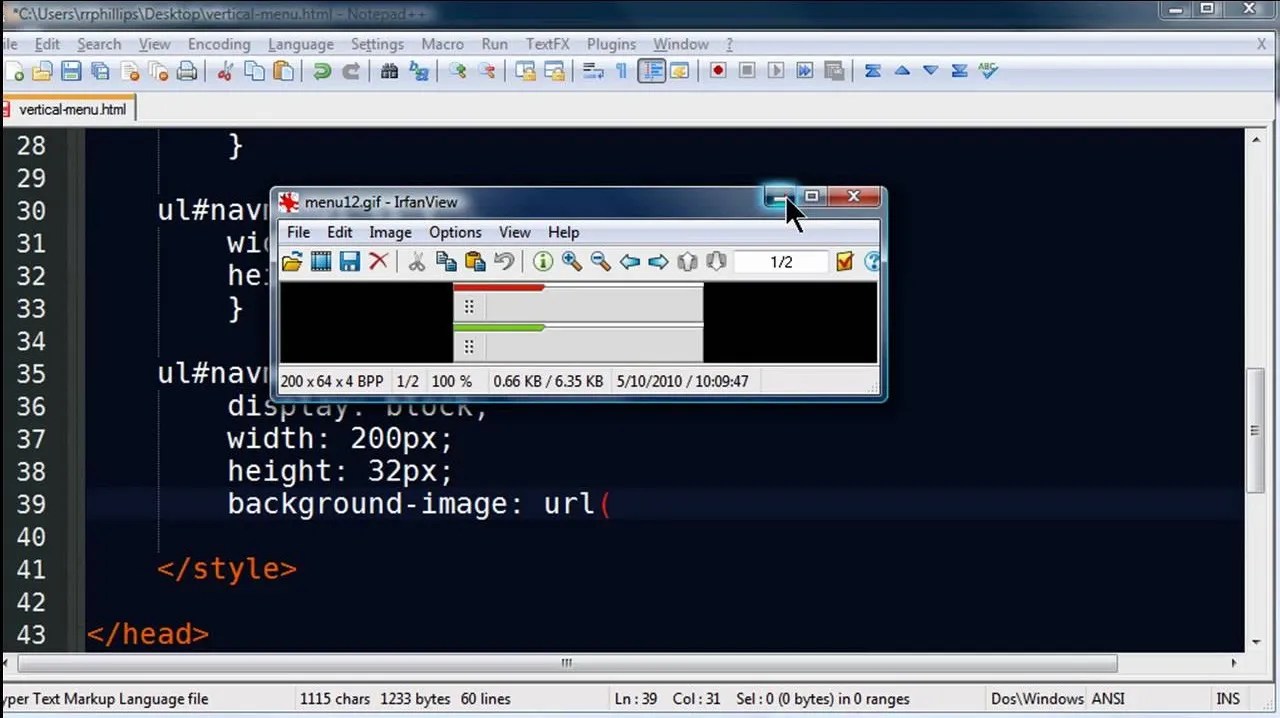Undo in IrfanView toolbar
This screenshot has width=1280, height=718.
click(x=504, y=262)
